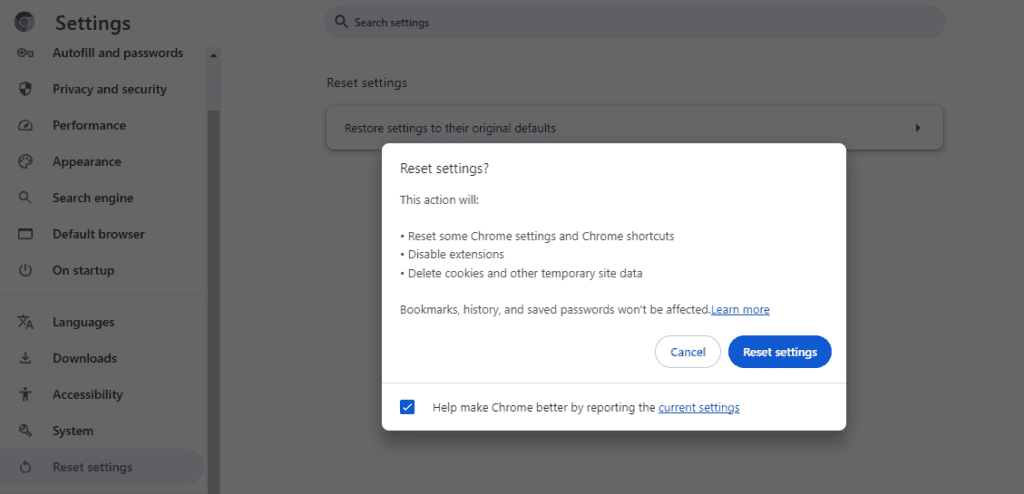The width and height of the screenshot is (1024, 494).
Task: Click the Privacy and security shield icon
Action: (x=25, y=89)
